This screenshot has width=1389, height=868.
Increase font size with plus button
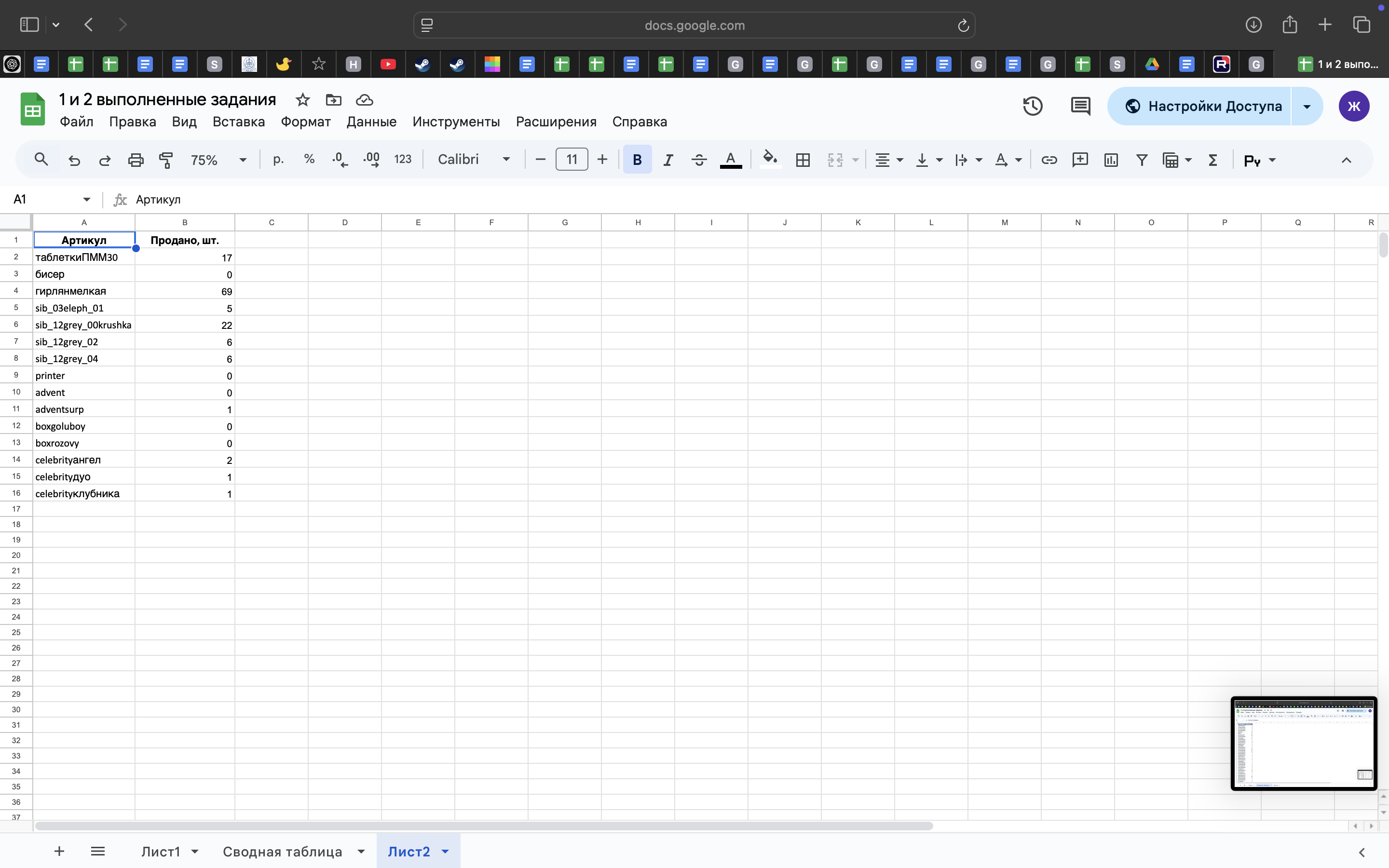pyautogui.click(x=602, y=160)
